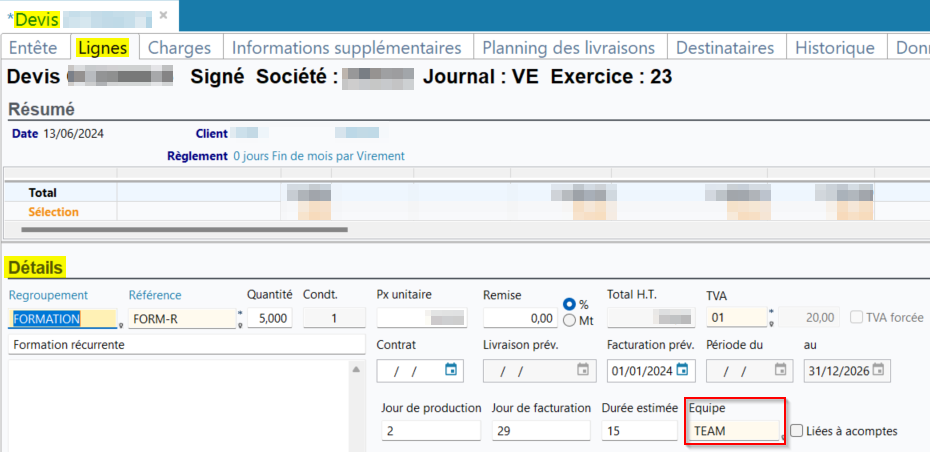The width and height of the screenshot is (930, 452).
Task: Click the Période du calendar icon
Action: tap(780, 370)
